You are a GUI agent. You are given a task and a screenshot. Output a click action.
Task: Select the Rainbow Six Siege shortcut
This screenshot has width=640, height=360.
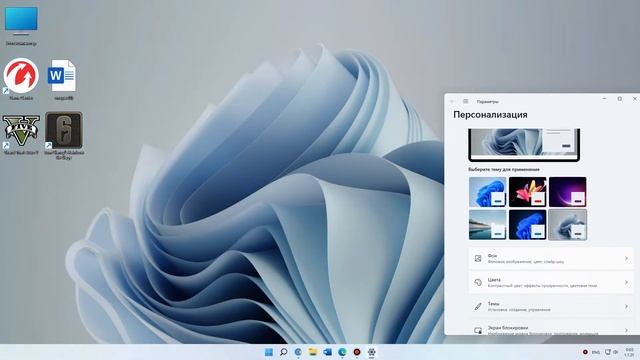[x=64, y=135]
